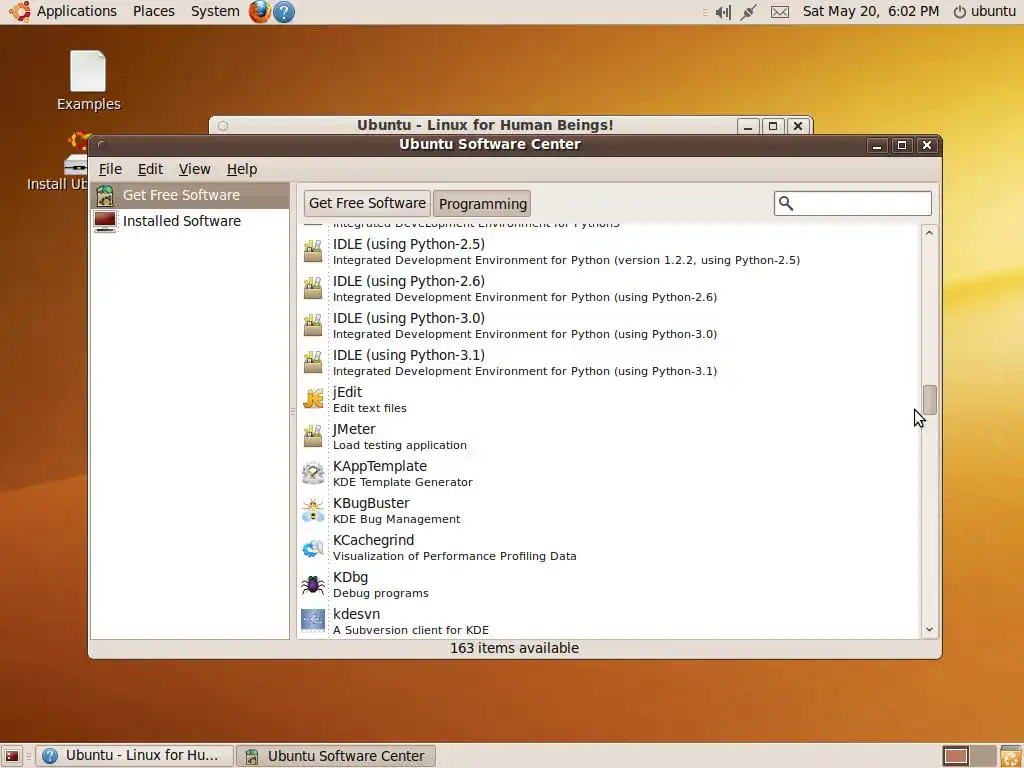
Task: Select the "KAppTemplate" list entry
Action: point(608,473)
